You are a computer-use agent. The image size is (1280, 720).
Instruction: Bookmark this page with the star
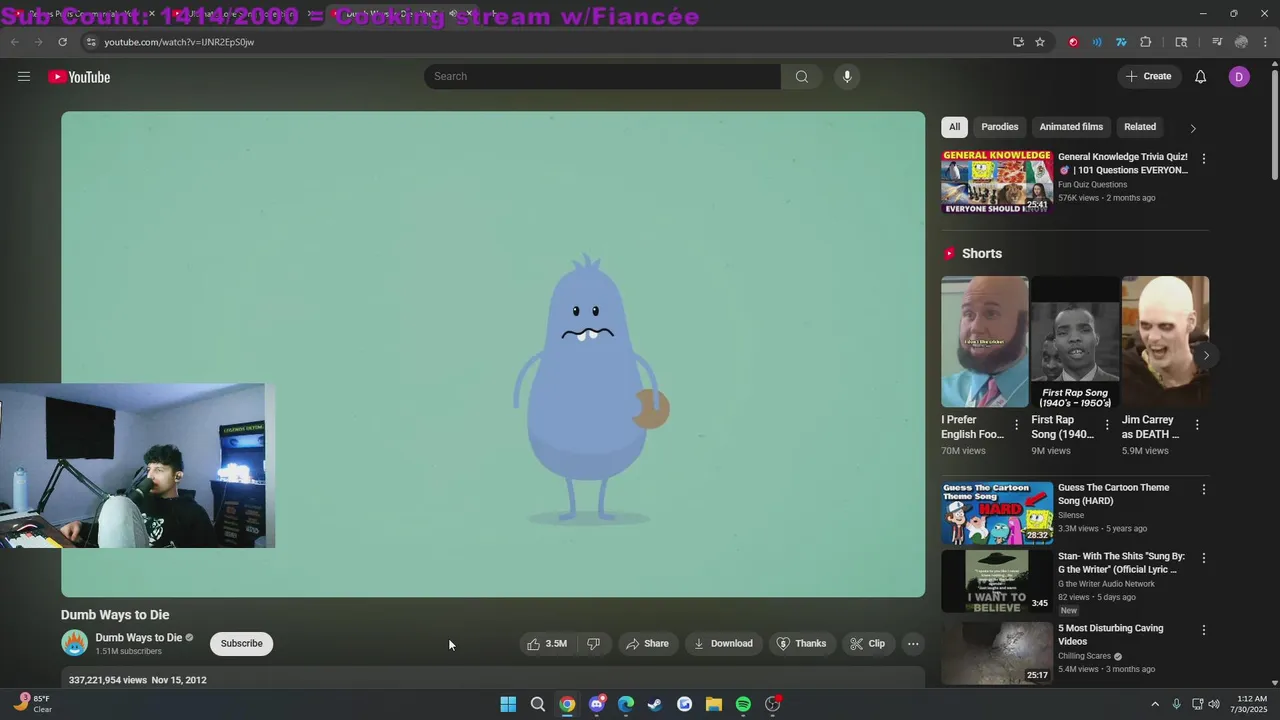coord(1040,42)
